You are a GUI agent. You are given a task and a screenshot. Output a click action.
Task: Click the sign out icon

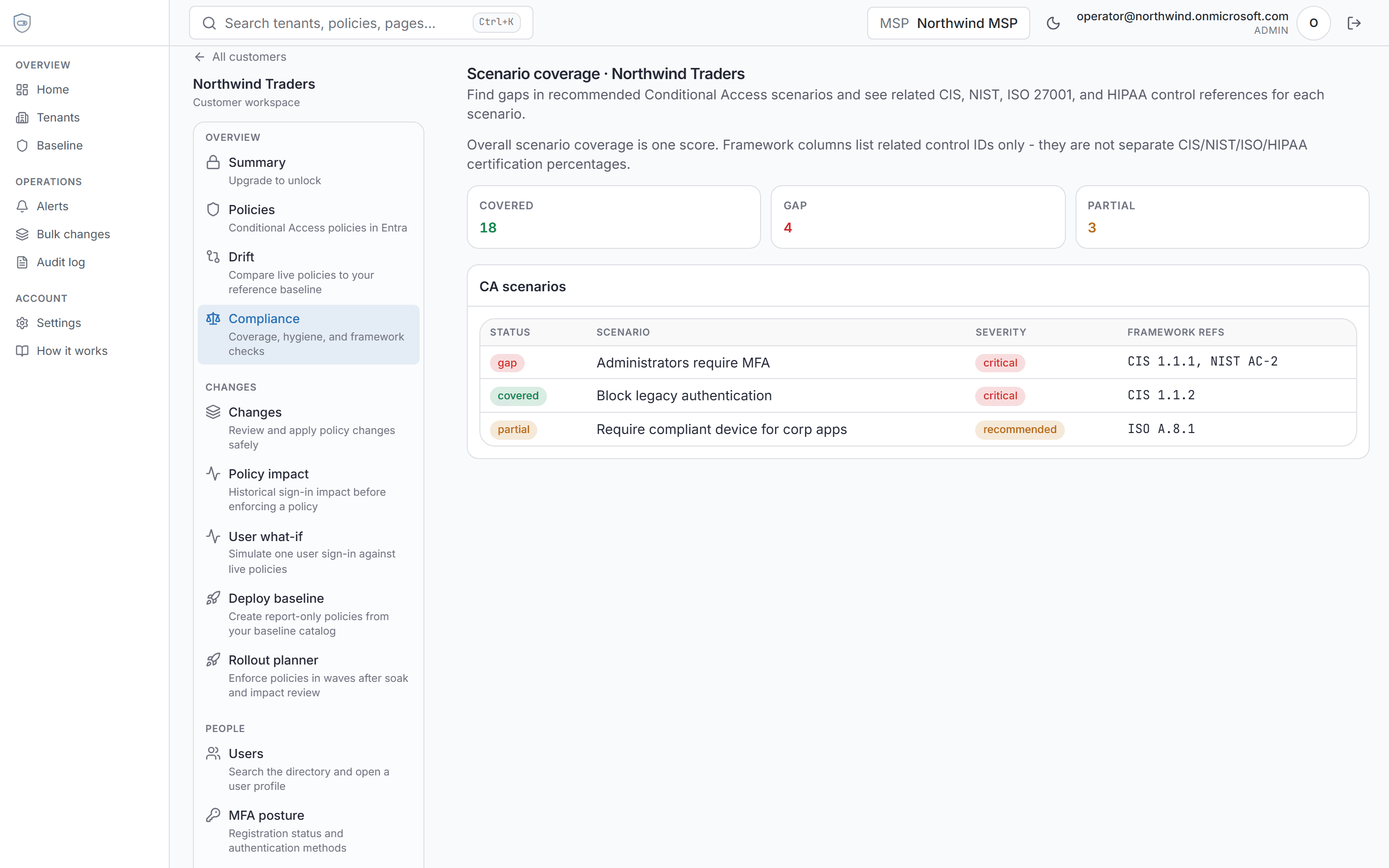1354,23
